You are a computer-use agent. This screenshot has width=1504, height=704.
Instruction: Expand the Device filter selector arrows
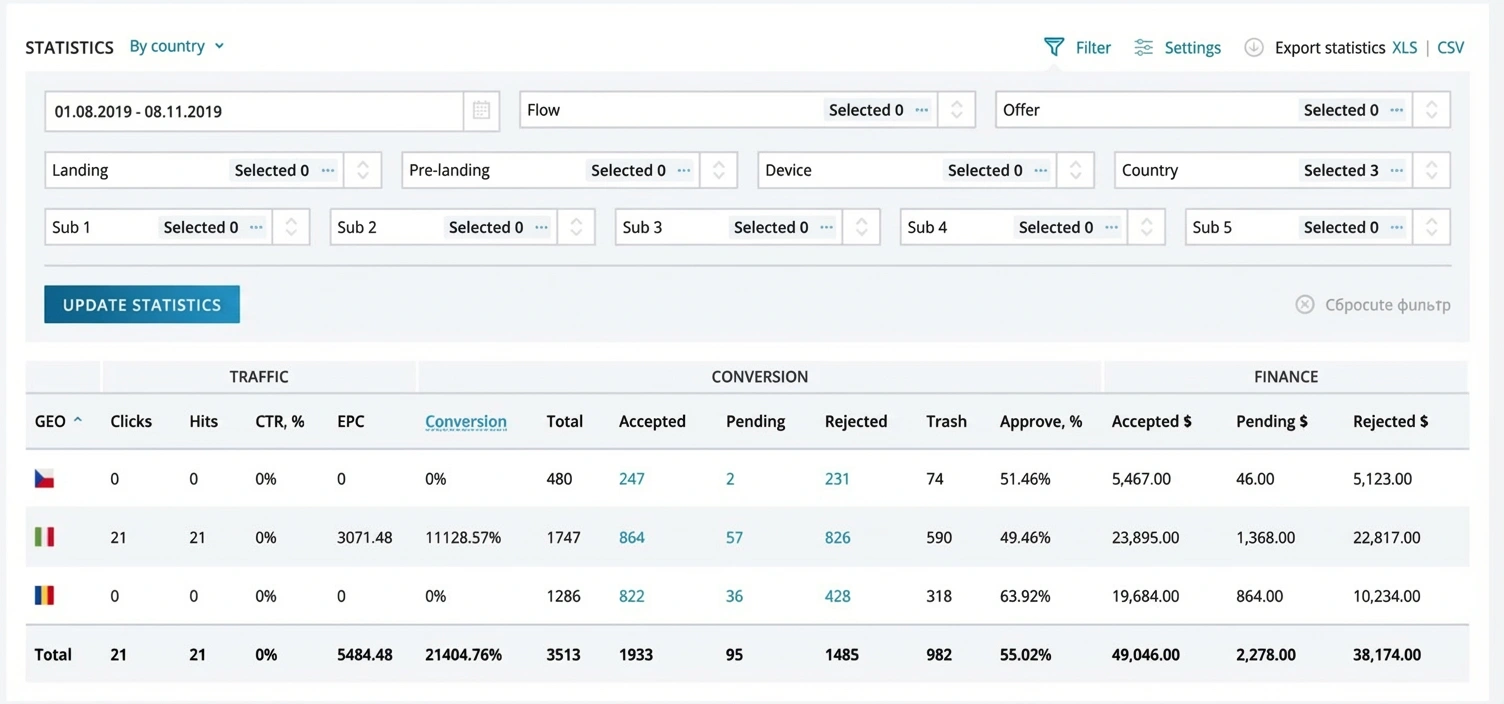[1075, 170]
